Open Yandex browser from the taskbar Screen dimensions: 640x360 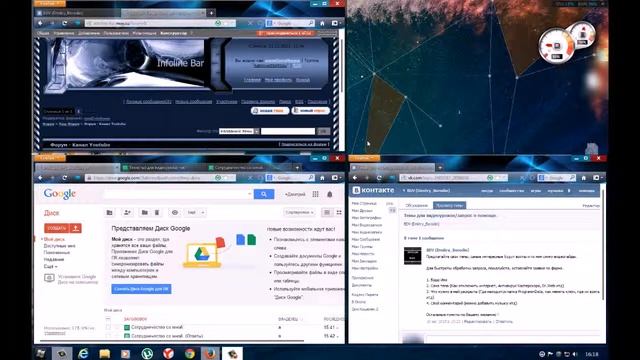click(168, 353)
